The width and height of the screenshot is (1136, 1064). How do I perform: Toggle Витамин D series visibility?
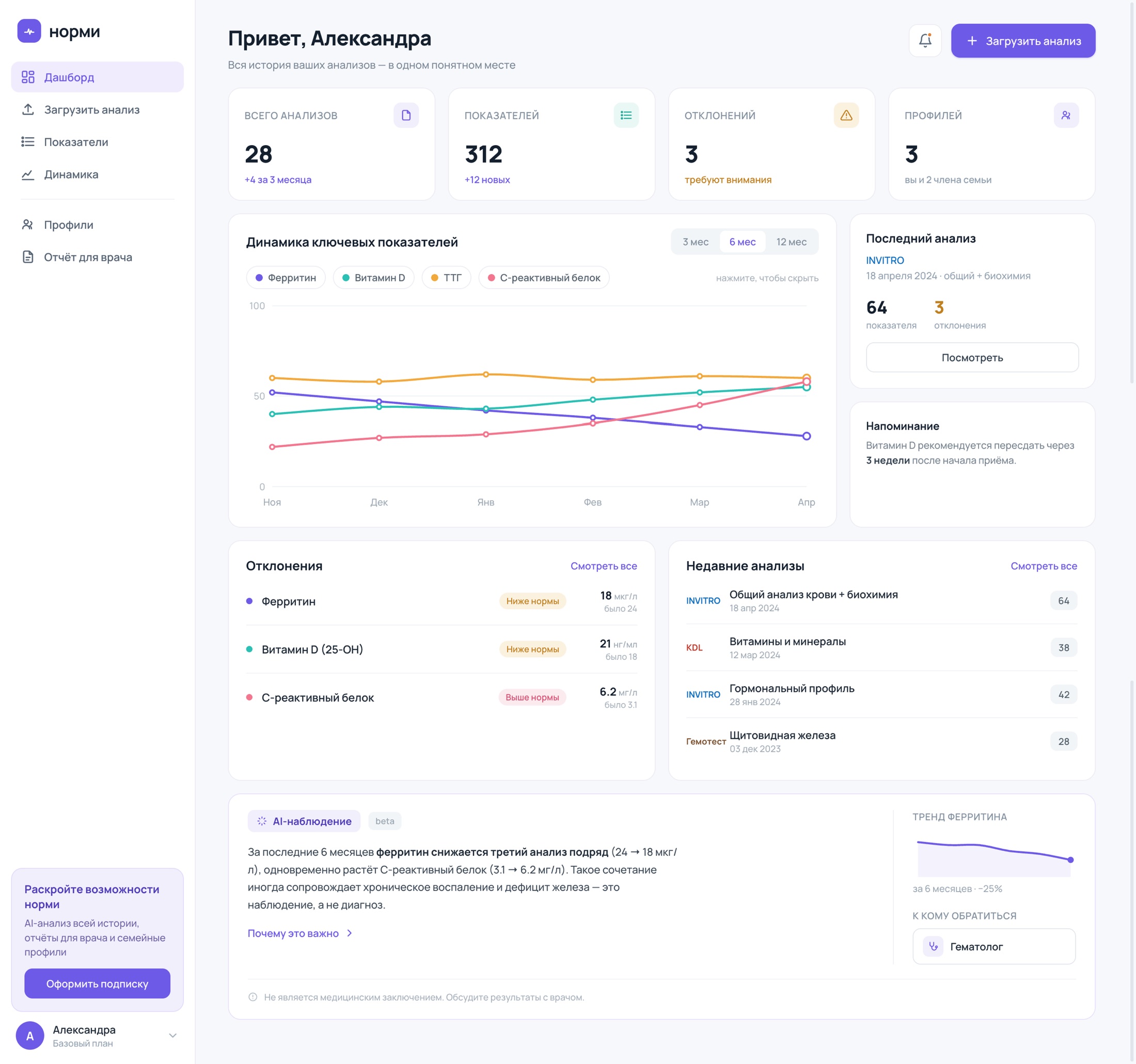point(374,278)
